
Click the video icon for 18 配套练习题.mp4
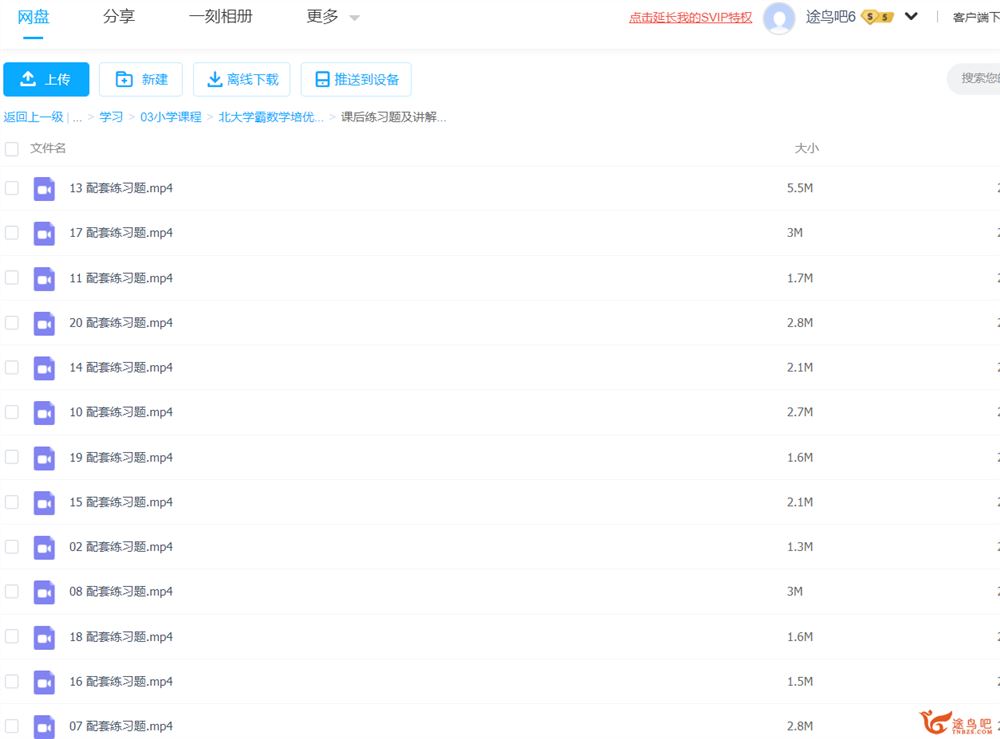(x=44, y=637)
